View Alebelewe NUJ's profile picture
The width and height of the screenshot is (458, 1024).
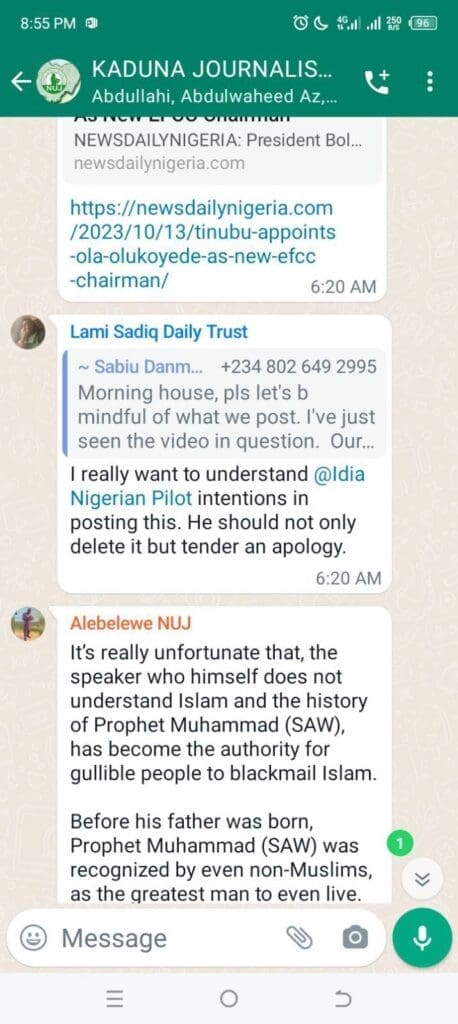[28, 624]
